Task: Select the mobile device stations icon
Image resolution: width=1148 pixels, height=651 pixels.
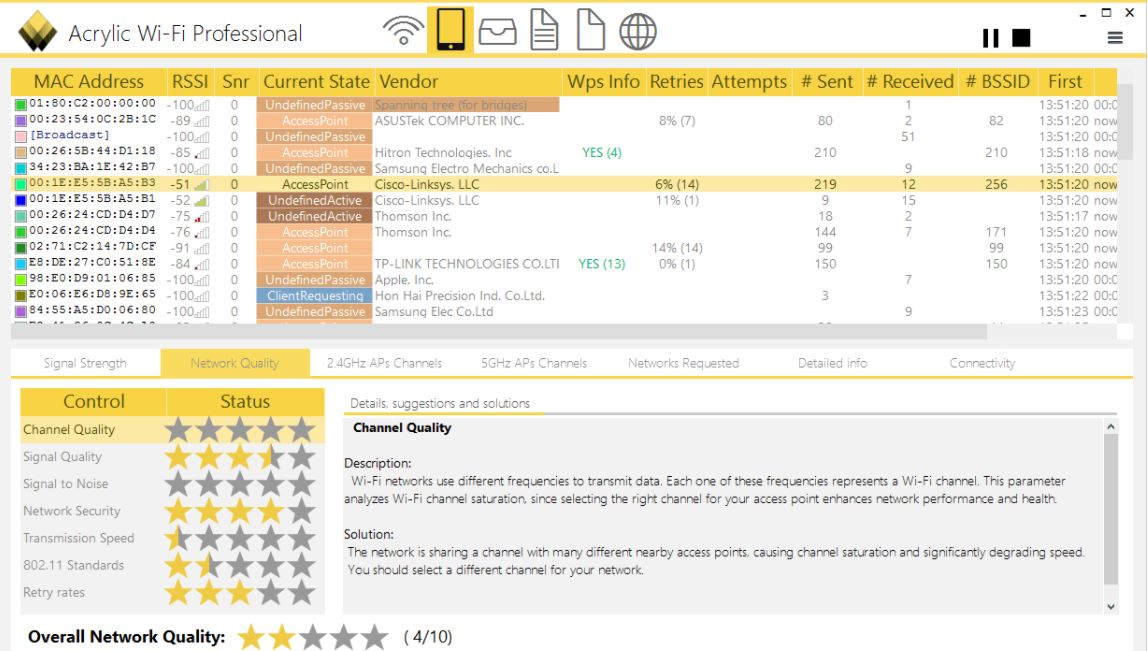Action: click(450, 30)
